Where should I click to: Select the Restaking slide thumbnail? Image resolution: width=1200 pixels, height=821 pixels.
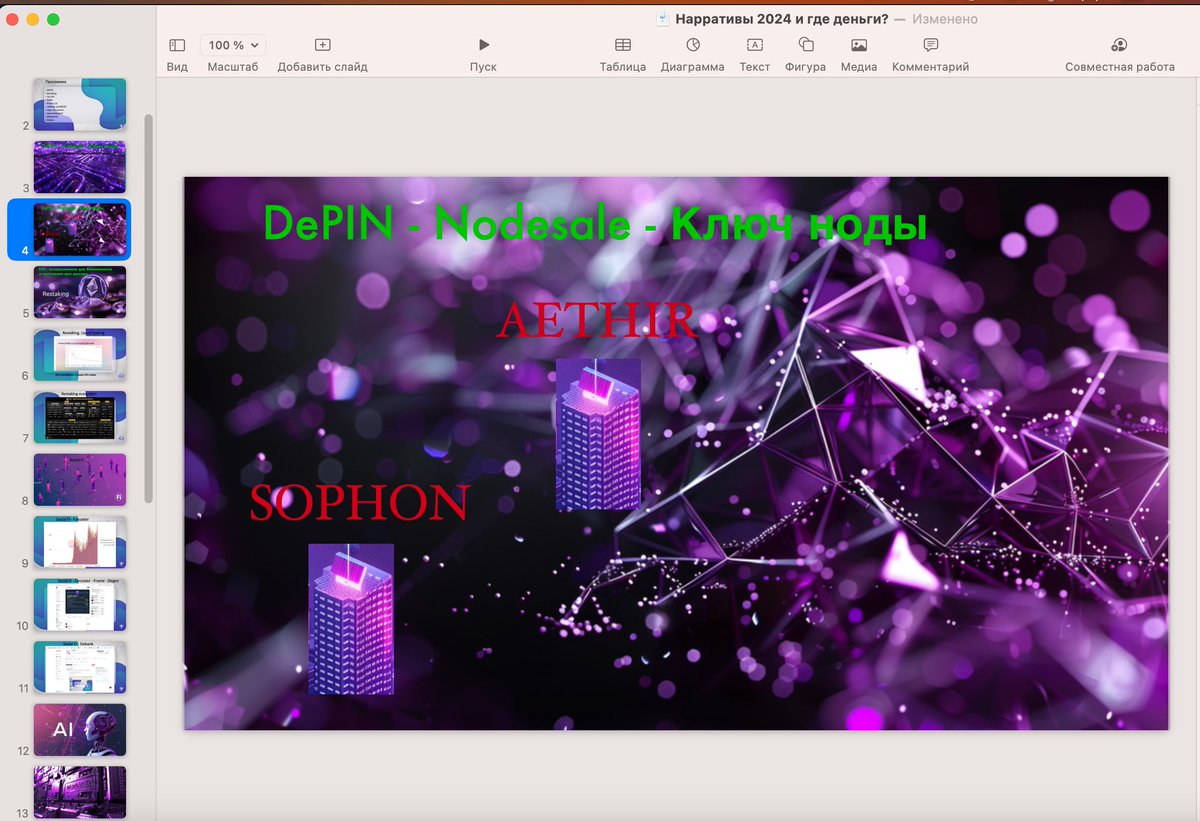(80, 292)
